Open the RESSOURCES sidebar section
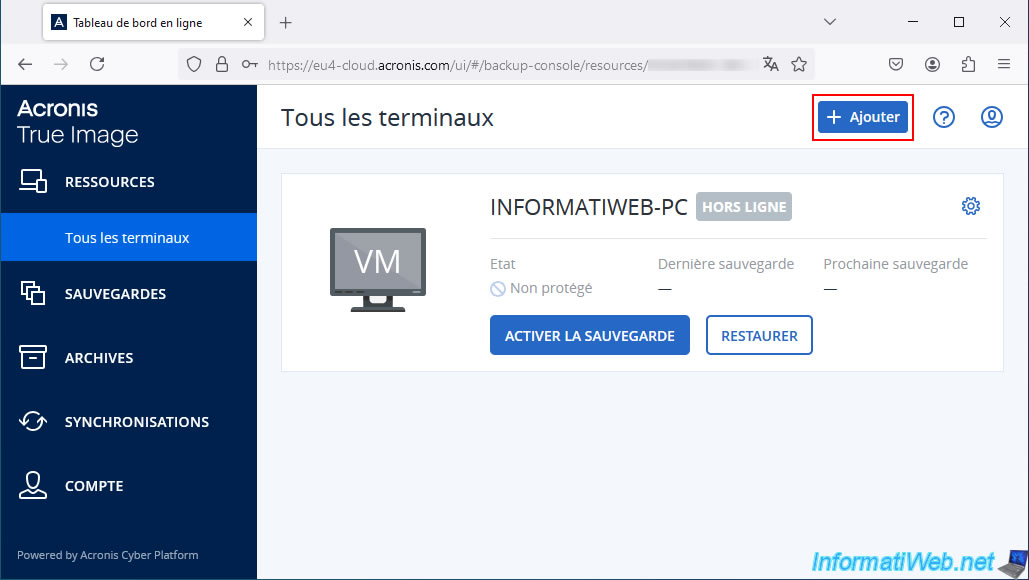Image resolution: width=1029 pixels, height=580 pixels. point(129,182)
